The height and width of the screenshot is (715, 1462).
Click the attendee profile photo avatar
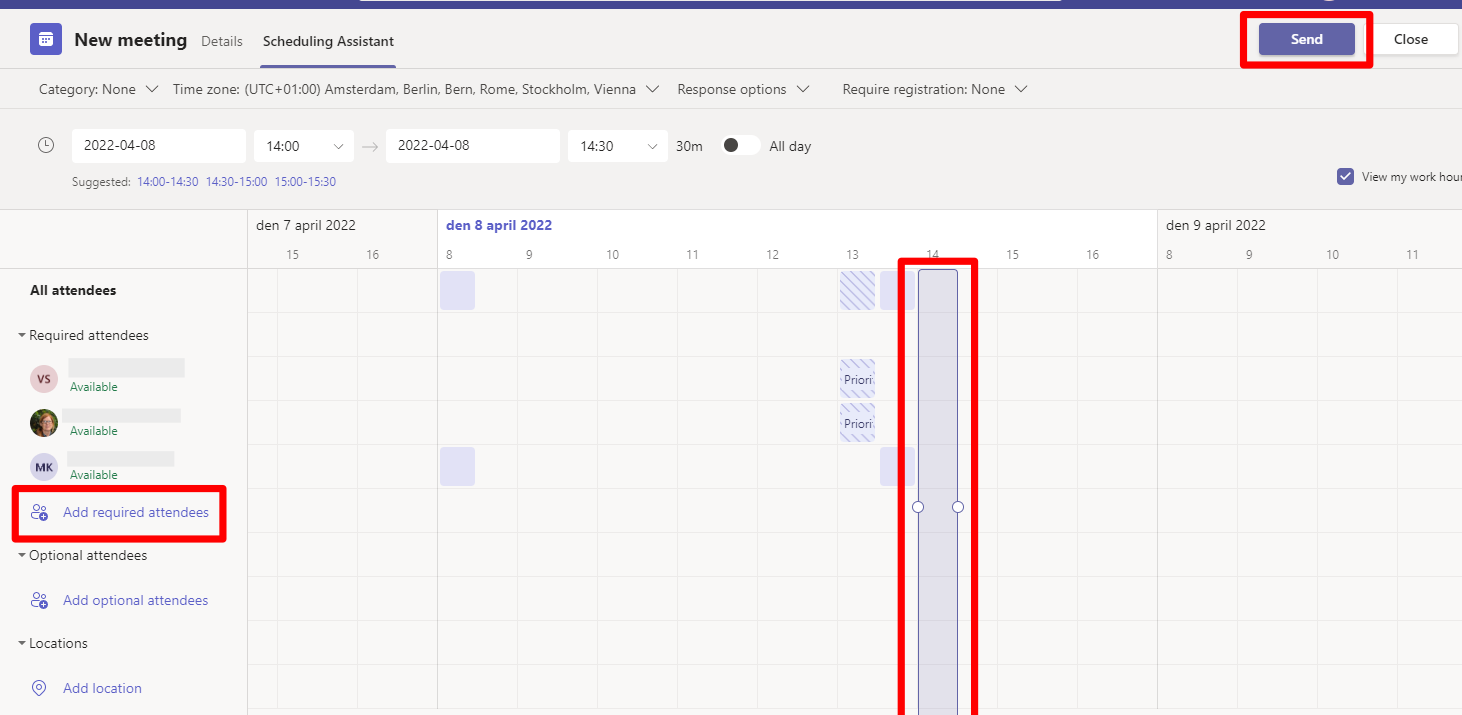44,423
